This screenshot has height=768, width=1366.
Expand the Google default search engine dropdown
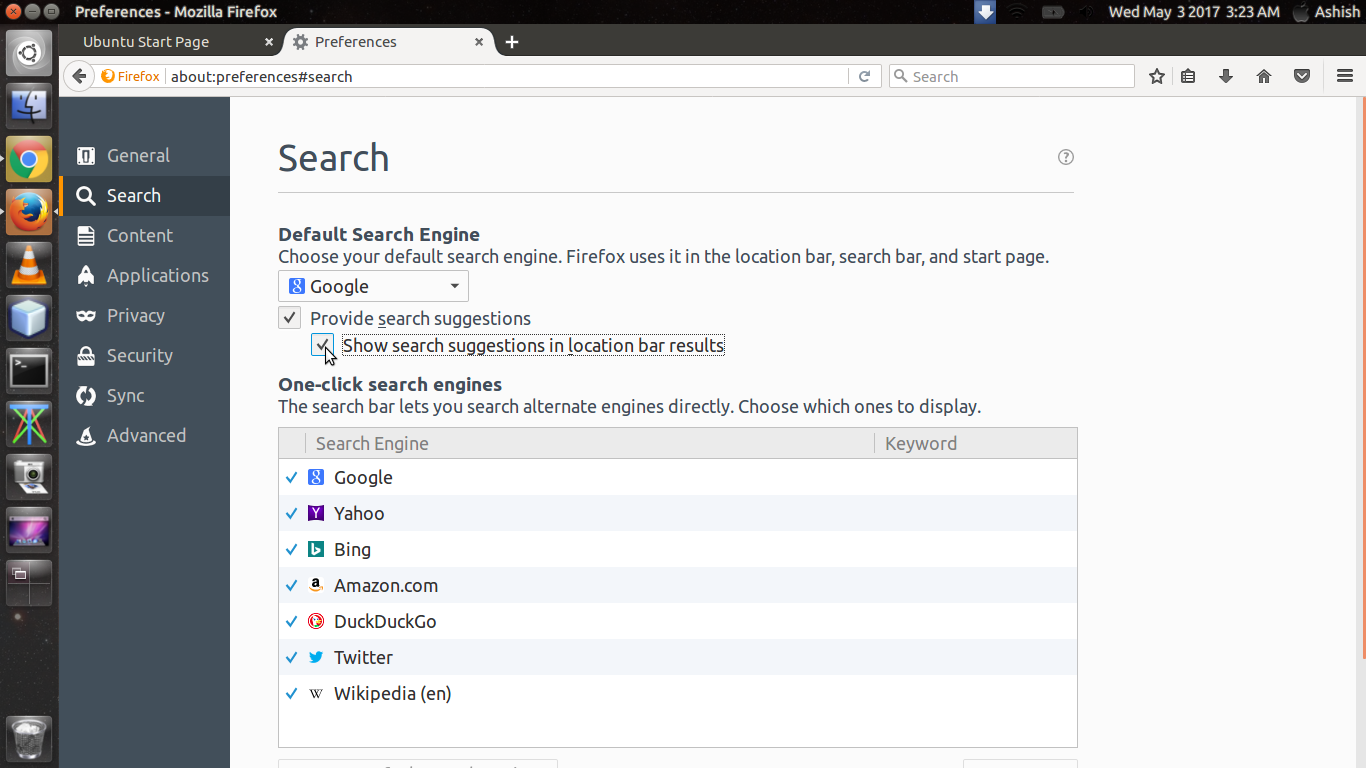click(373, 286)
